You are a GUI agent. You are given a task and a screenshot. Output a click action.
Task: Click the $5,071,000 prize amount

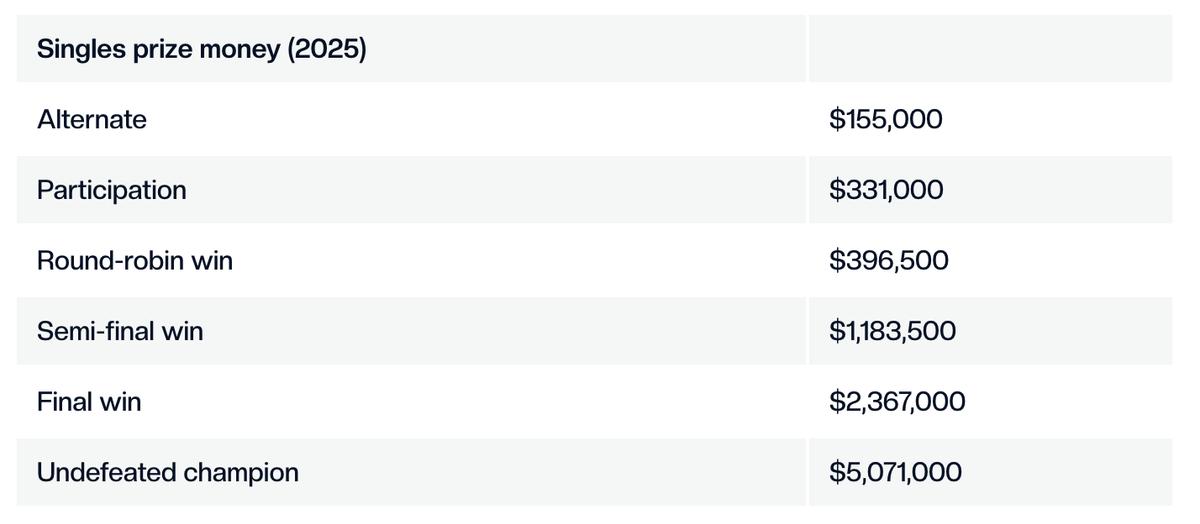tap(895, 472)
